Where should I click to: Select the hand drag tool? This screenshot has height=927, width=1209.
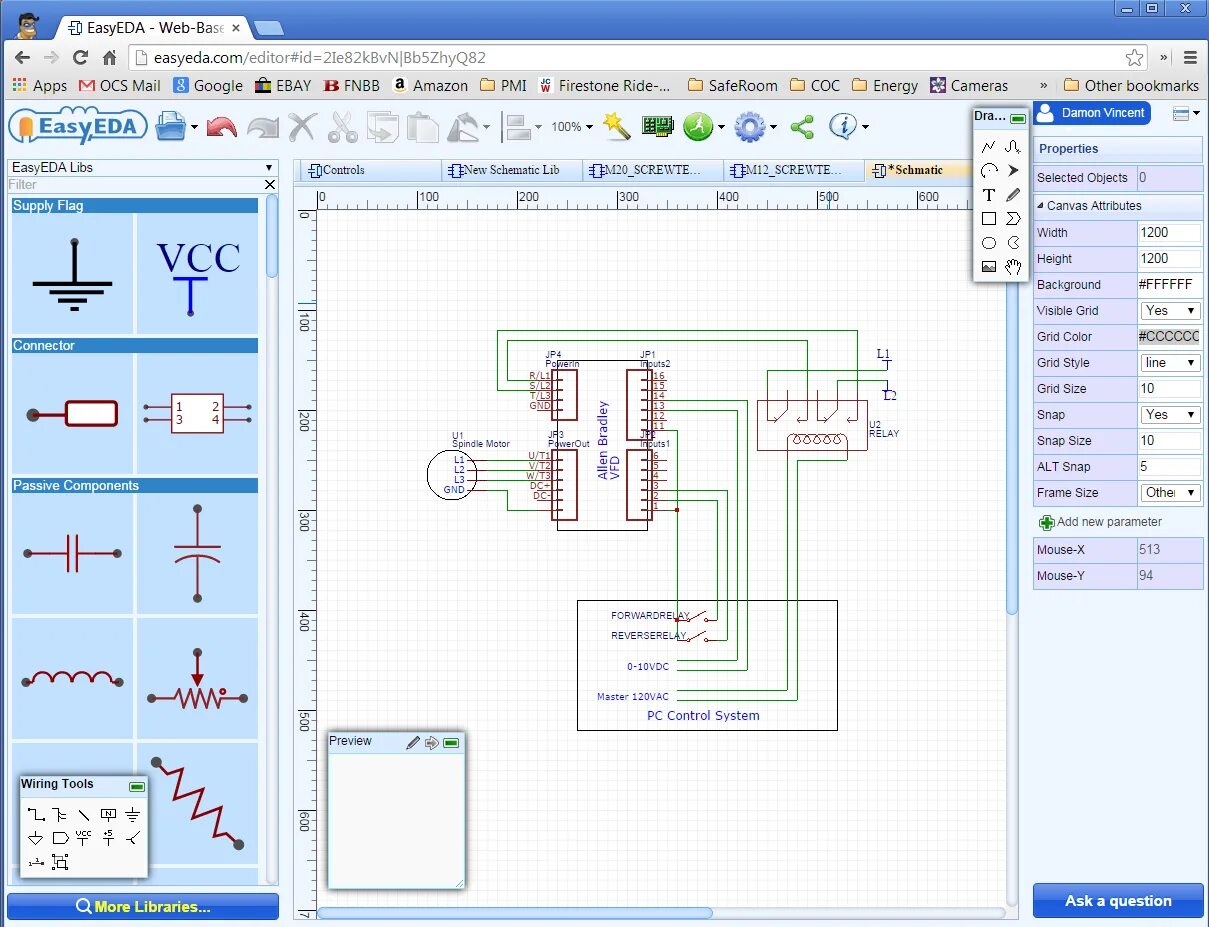(1013, 267)
